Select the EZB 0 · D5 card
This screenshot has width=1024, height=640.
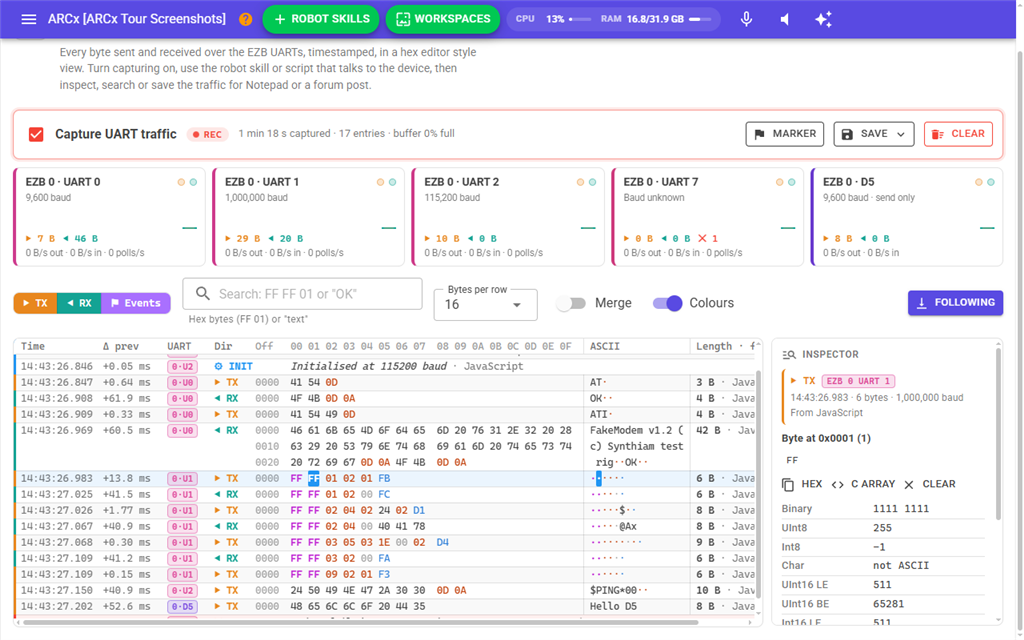tap(906, 217)
